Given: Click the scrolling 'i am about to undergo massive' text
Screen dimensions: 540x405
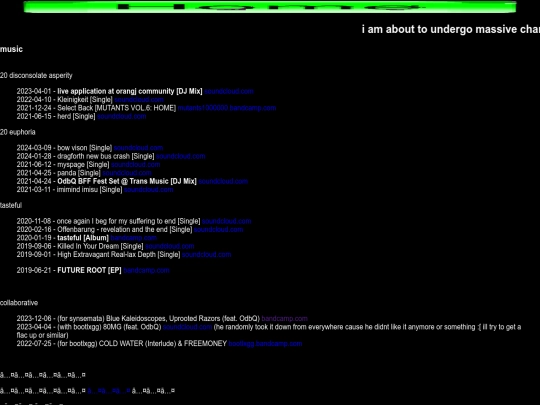Looking at the screenshot, I should click(451, 29).
